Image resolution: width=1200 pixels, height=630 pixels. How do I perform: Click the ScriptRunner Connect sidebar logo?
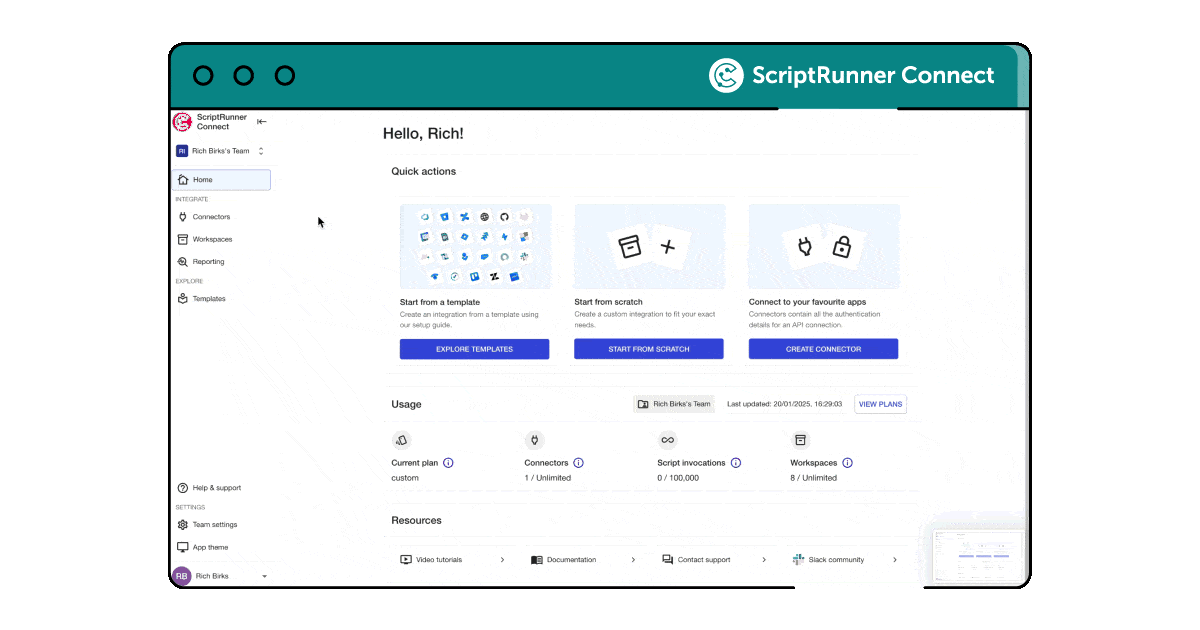pos(182,122)
